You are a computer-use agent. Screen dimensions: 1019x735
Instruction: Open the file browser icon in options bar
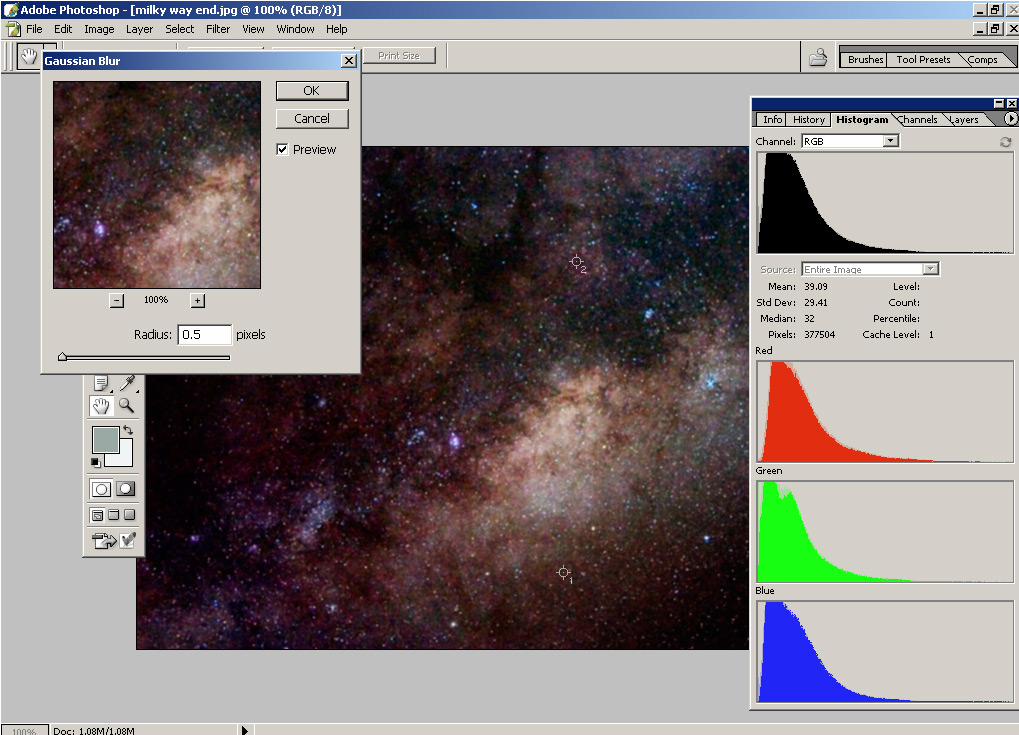click(x=818, y=58)
